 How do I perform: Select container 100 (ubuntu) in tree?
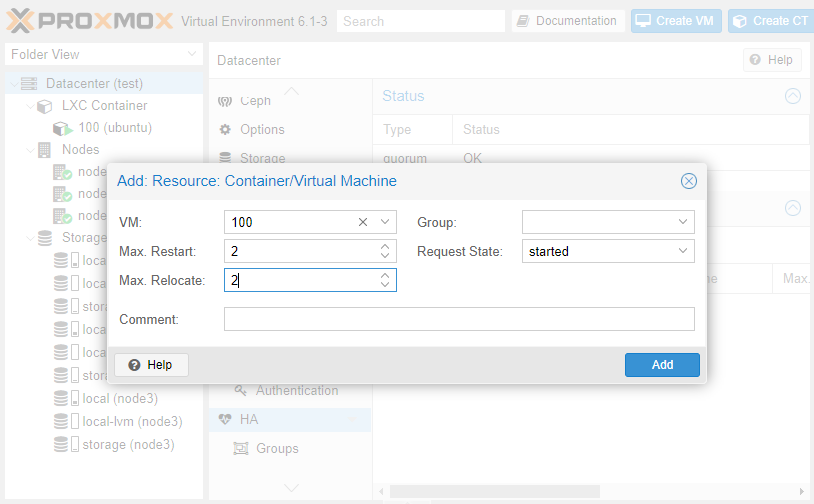pos(114,128)
